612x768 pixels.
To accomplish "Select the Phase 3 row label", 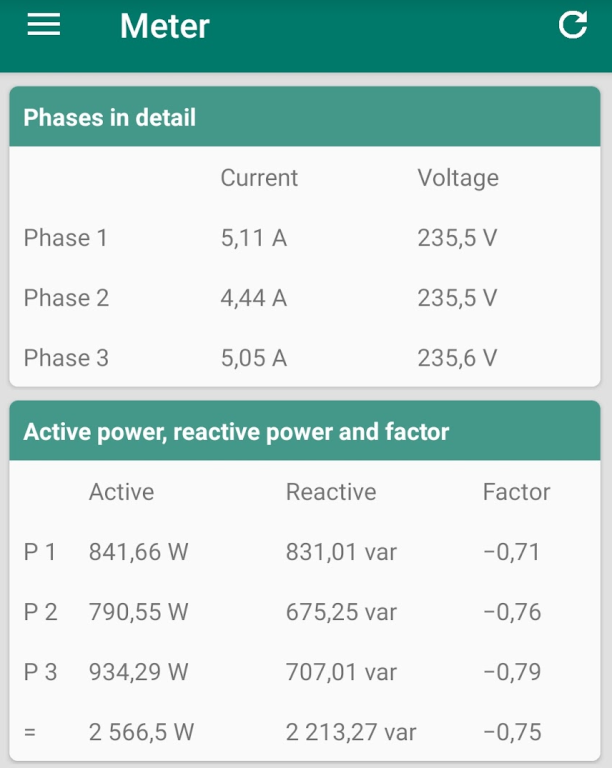I will [x=66, y=358].
